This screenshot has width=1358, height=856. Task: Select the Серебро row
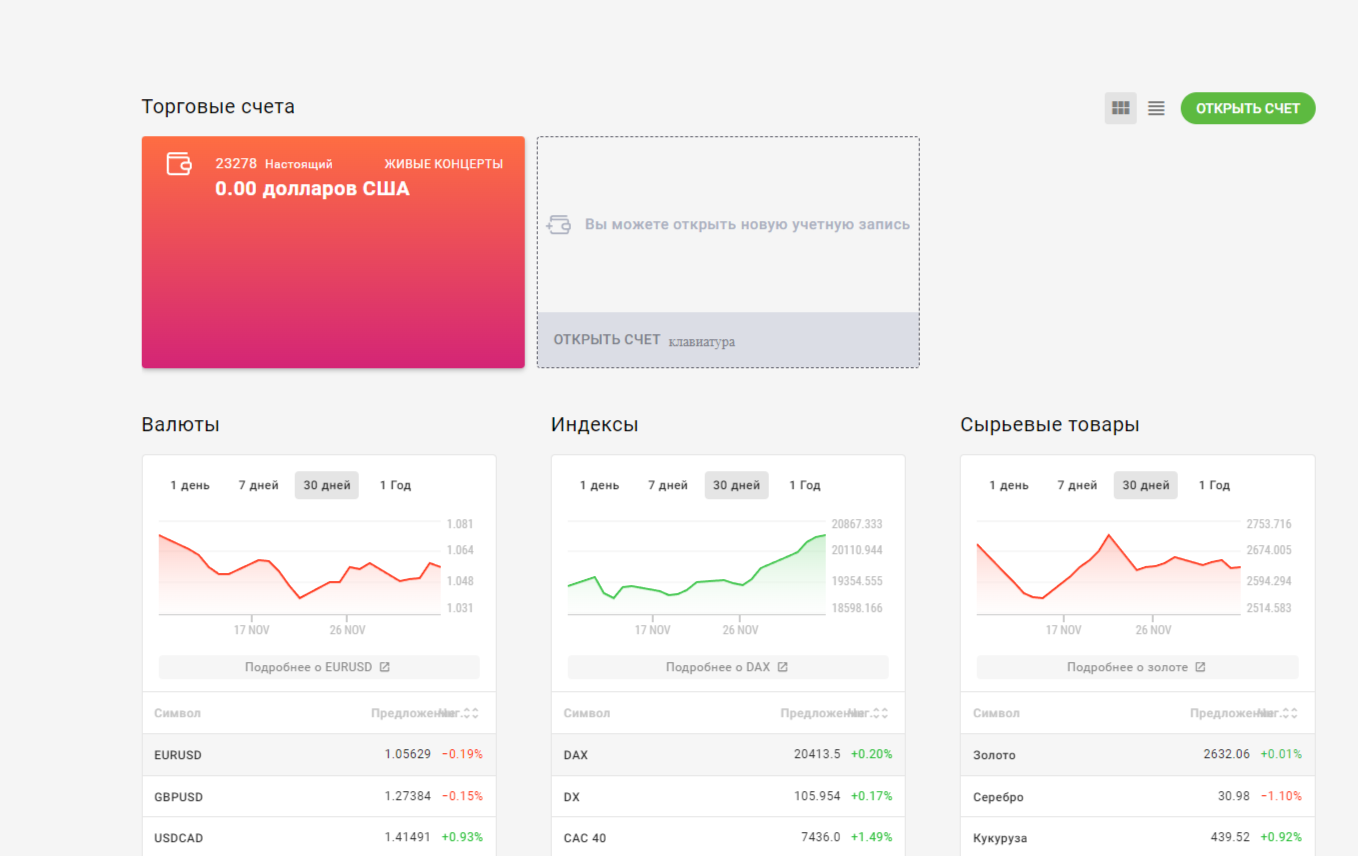[1137, 797]
